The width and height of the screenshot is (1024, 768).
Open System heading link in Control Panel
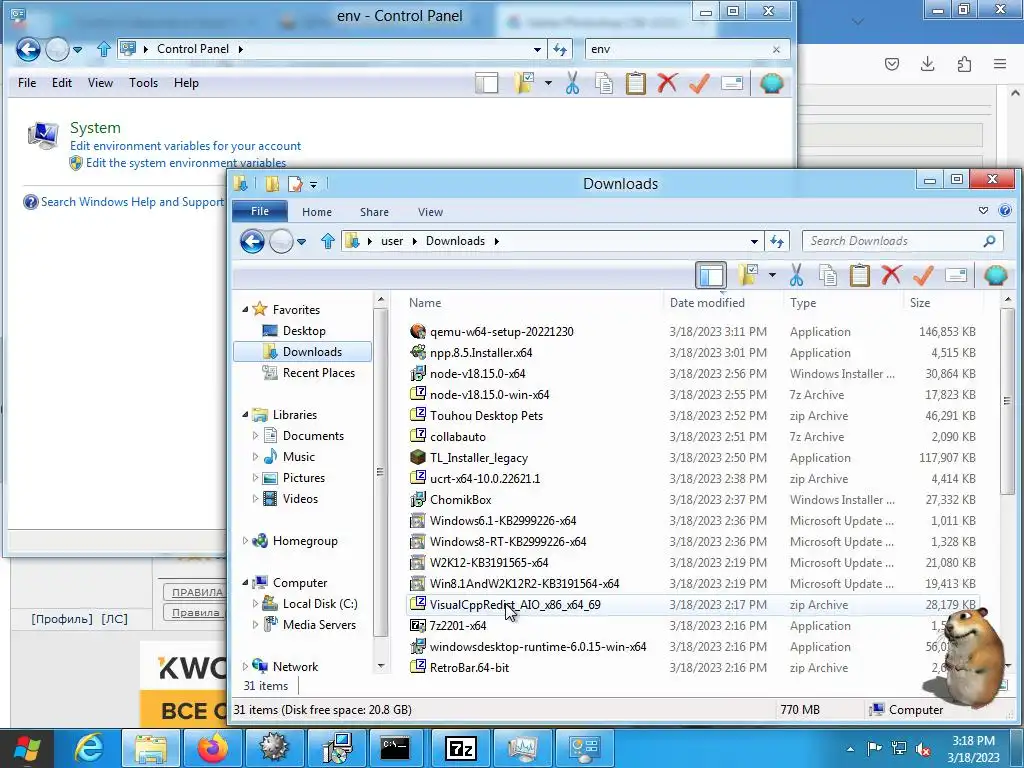click(95, 127)
